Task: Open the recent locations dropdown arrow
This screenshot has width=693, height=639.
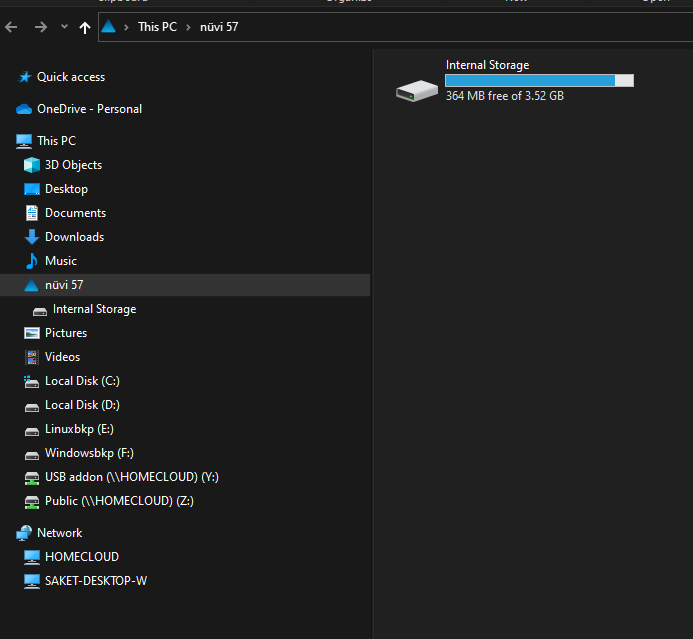Action: click(x=64, y=27)
